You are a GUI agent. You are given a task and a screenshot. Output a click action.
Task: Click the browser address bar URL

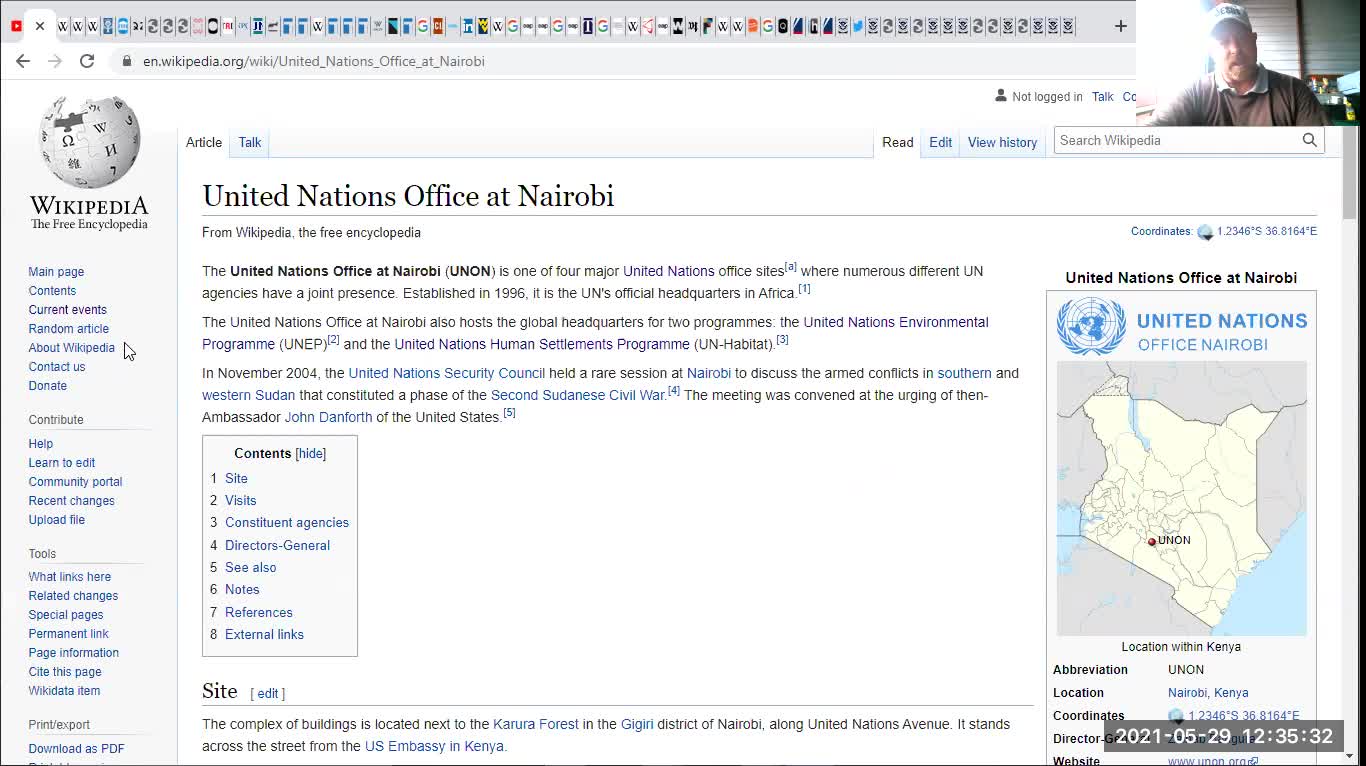(314, 61)
